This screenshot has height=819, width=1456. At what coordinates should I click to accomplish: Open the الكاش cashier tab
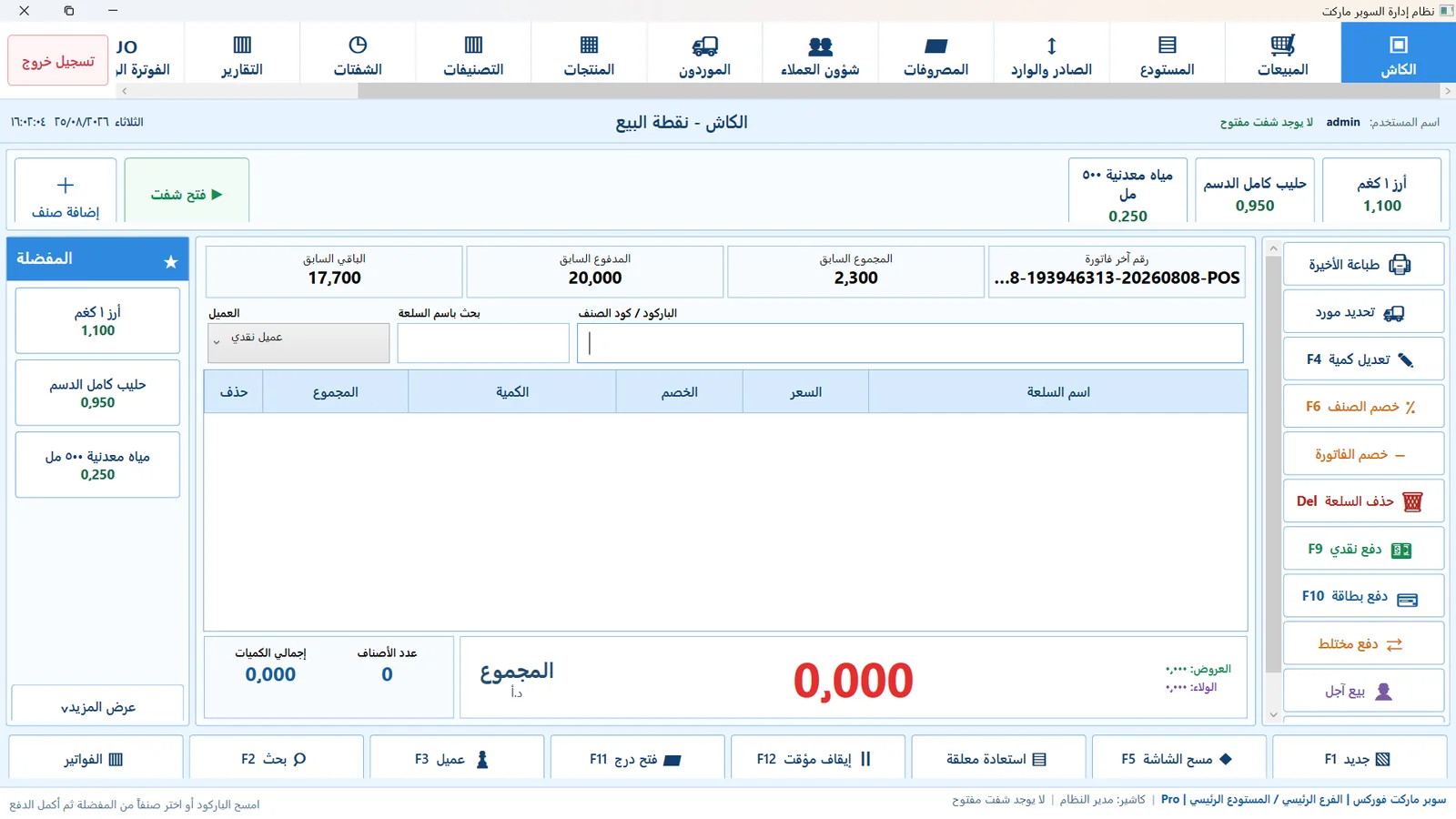[1398, 54]
